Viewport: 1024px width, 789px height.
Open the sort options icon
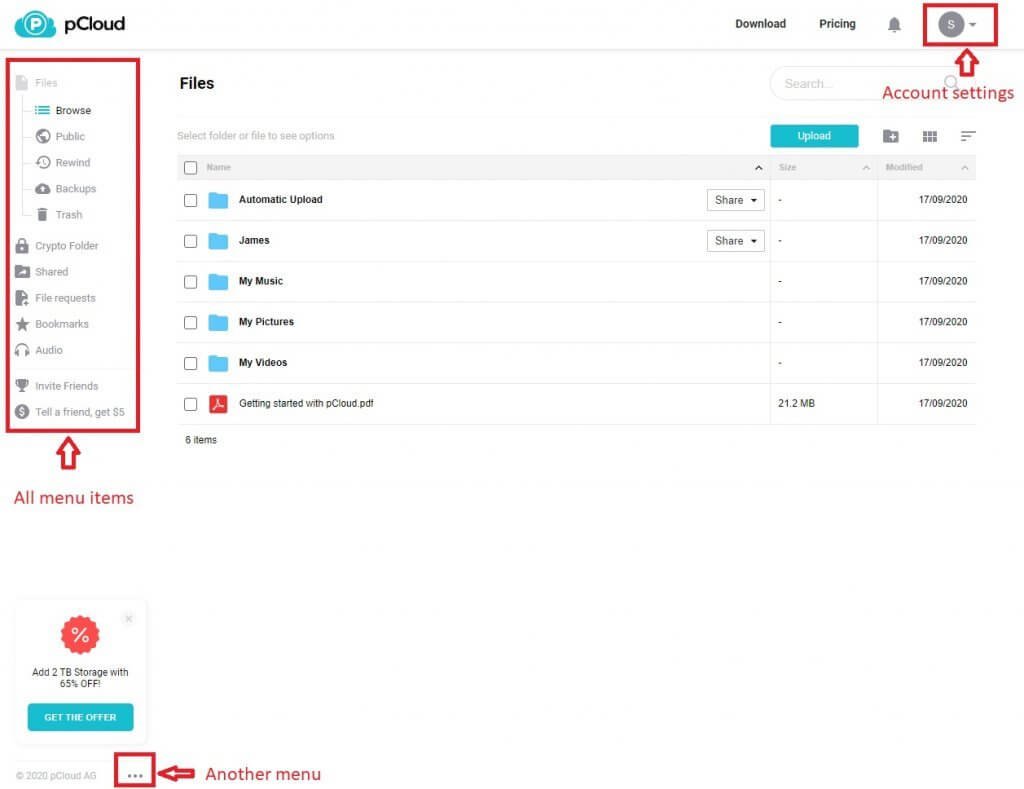968,136
